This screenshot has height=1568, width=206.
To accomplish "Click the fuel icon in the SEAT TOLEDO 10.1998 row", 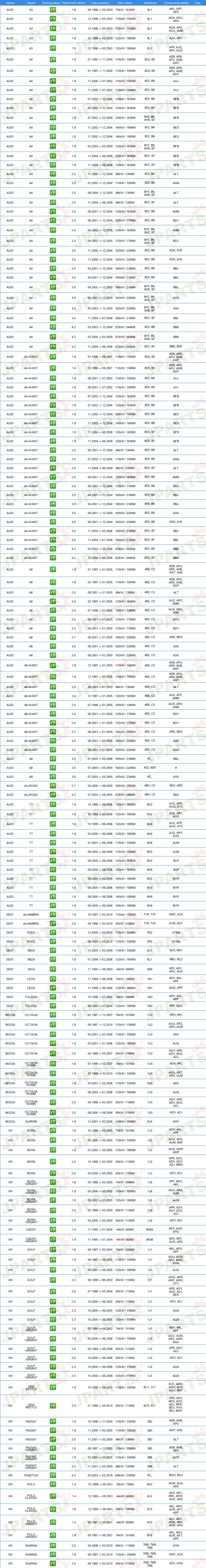I will (53, 997).
